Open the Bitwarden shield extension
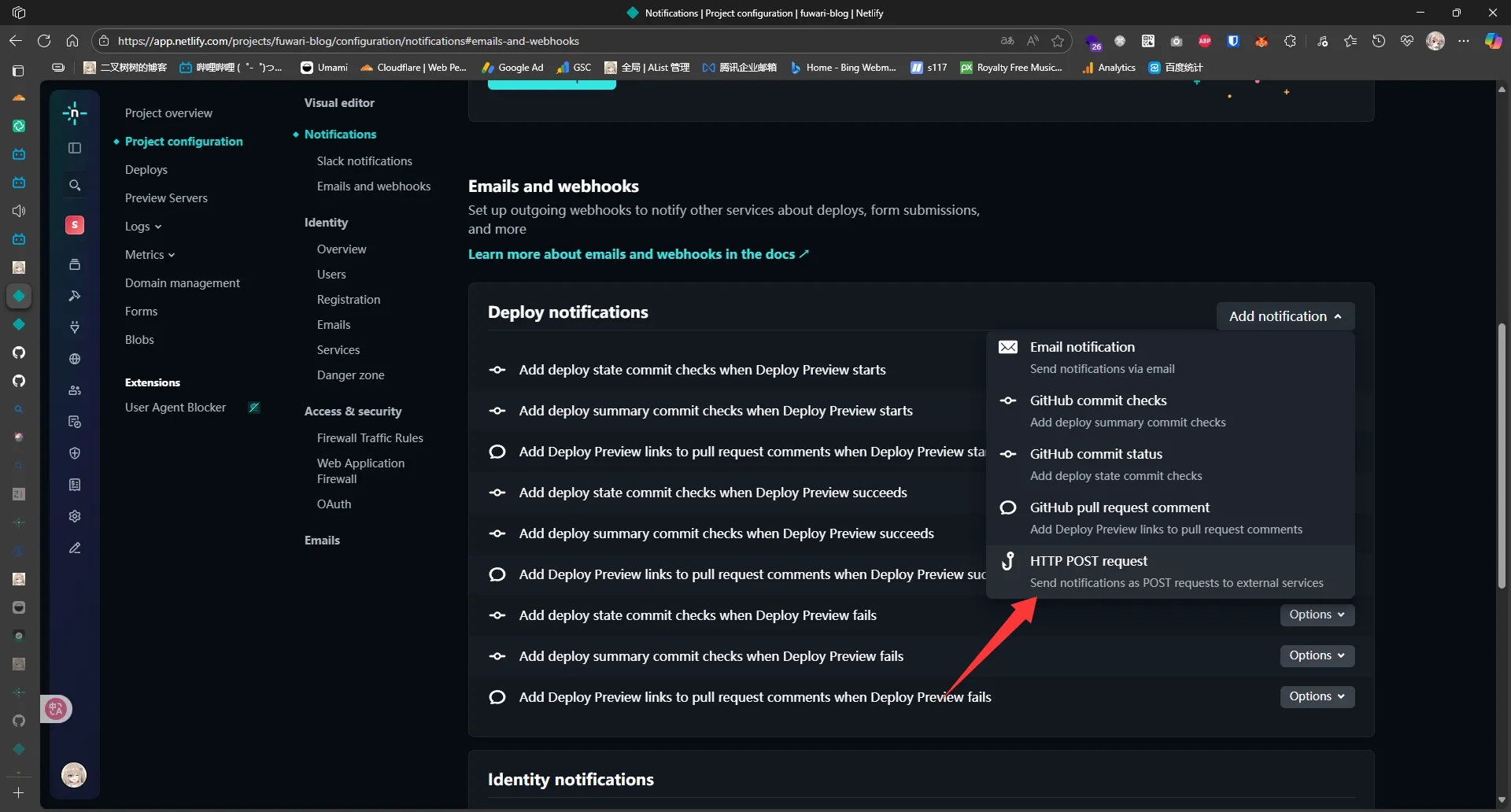 [x=1233, y=41]
